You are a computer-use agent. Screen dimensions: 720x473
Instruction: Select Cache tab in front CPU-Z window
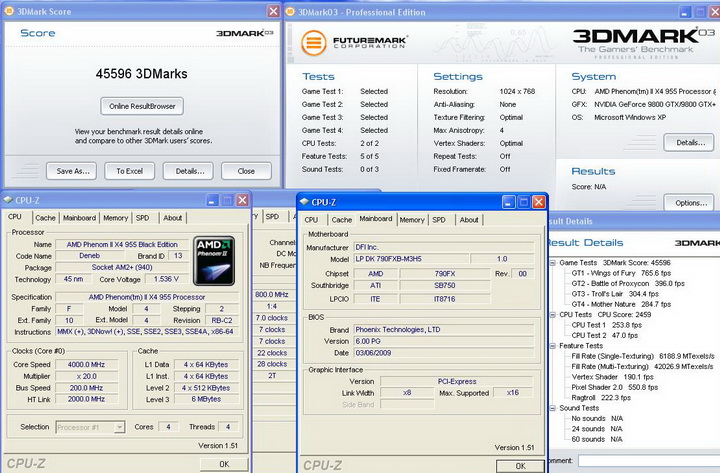pyautogui.click(x=342, y=220)
